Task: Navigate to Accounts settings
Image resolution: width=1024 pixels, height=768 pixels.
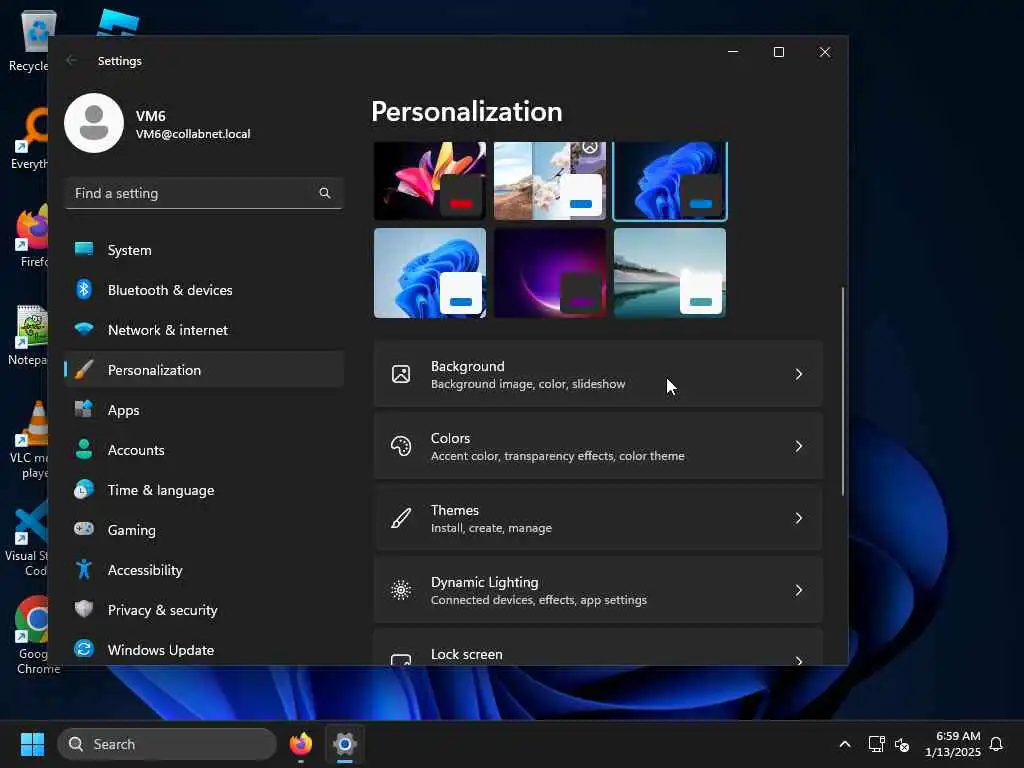Action: pos(204,449)
